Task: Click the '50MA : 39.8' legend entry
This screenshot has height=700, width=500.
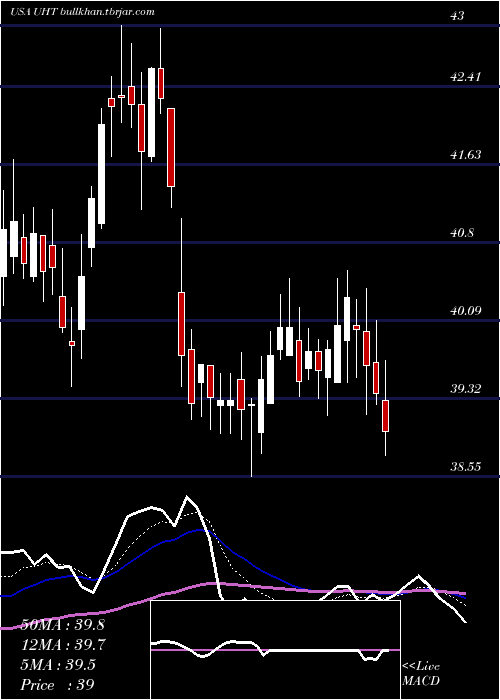Action: coord(63,625)
